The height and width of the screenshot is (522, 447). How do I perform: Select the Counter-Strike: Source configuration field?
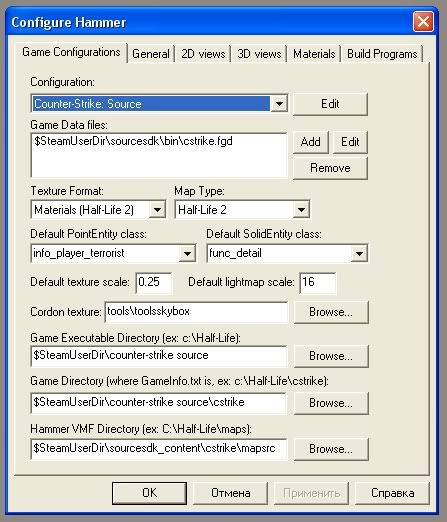151,104
